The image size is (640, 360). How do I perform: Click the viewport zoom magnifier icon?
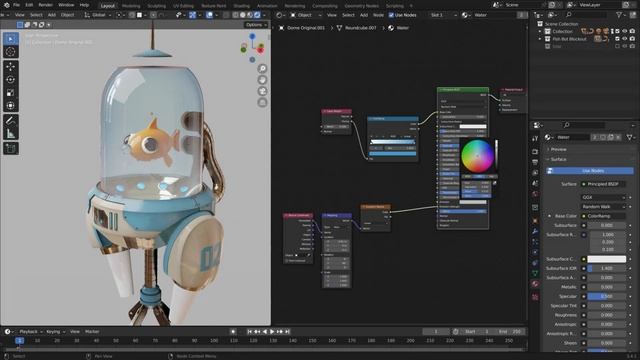point(262,69)
